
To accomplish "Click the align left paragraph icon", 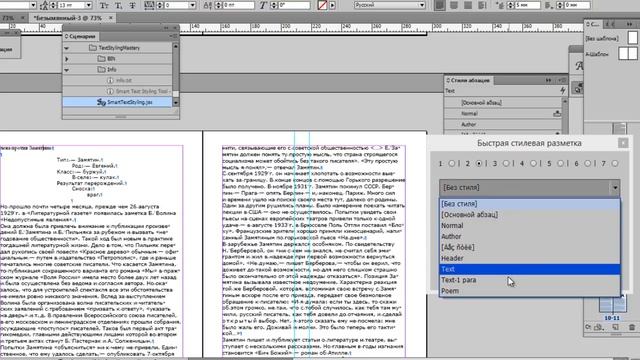I will click(440, 5).
